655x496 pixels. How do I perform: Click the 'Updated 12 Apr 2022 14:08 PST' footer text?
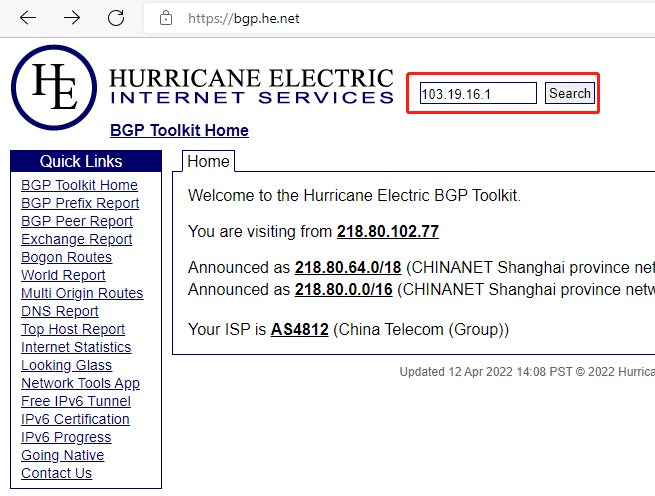pyautogui.click(x=485, y=371)
